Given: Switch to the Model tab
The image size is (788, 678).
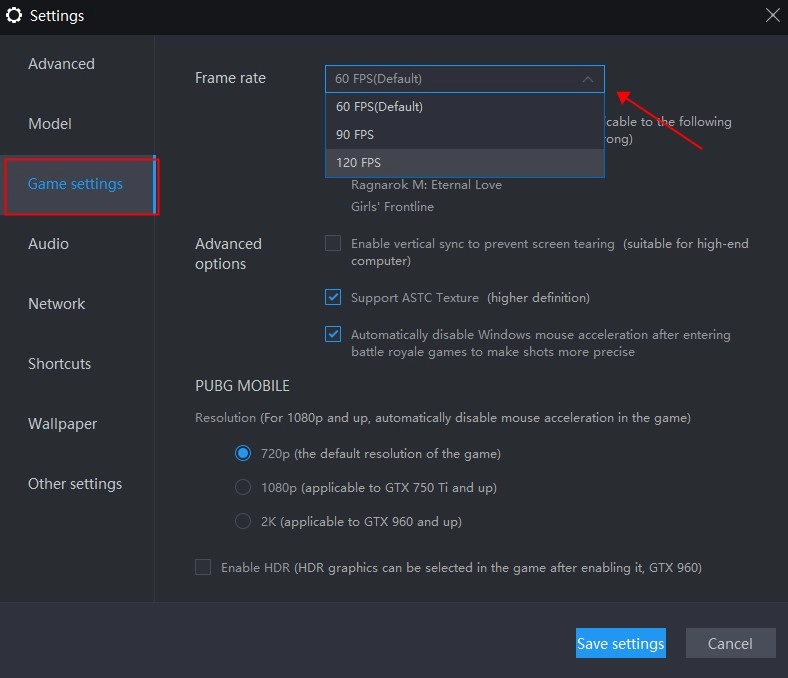Looking at the screenshot, I should coord(50,124).
